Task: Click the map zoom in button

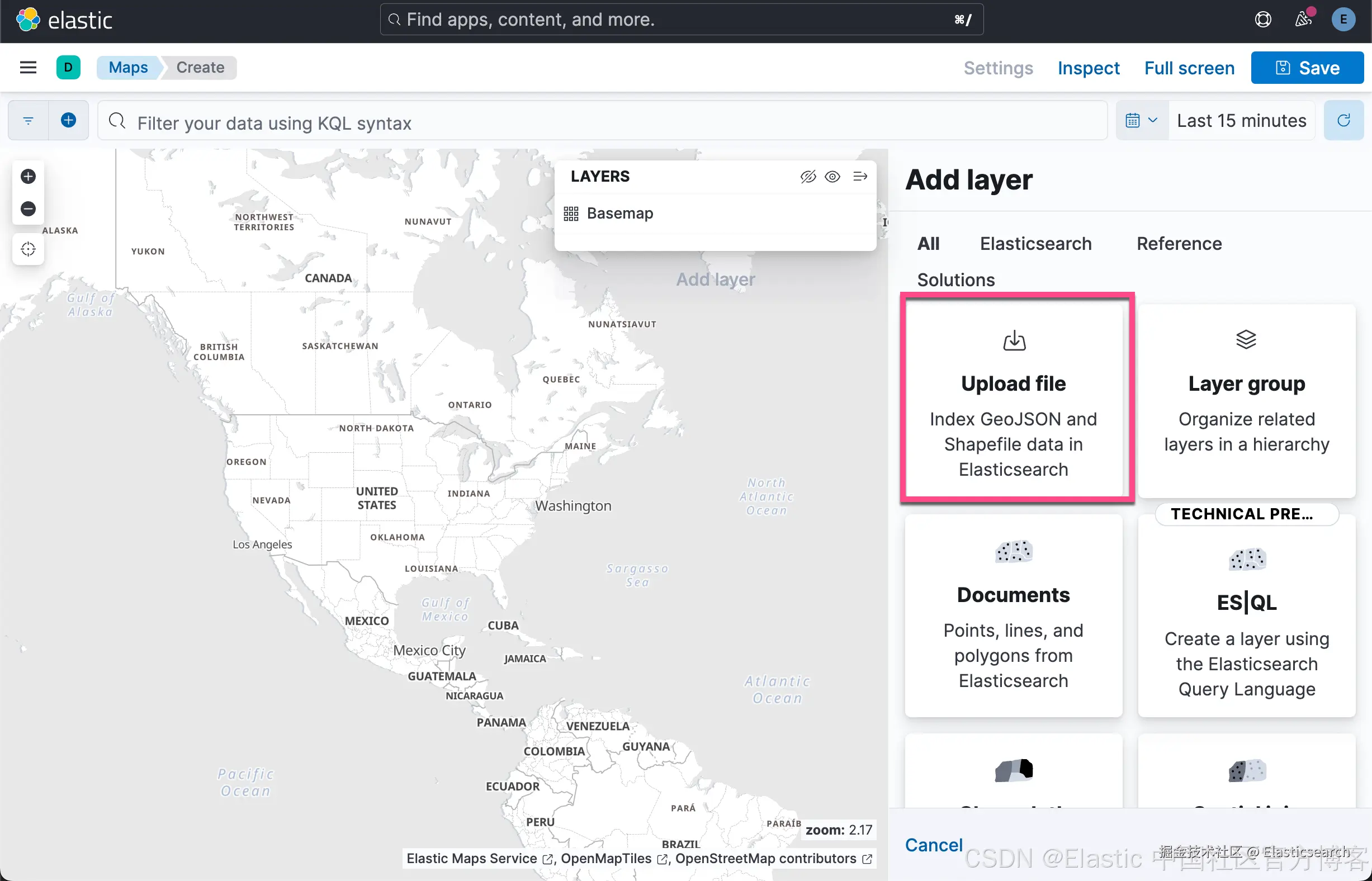Action: coord(28,176)
